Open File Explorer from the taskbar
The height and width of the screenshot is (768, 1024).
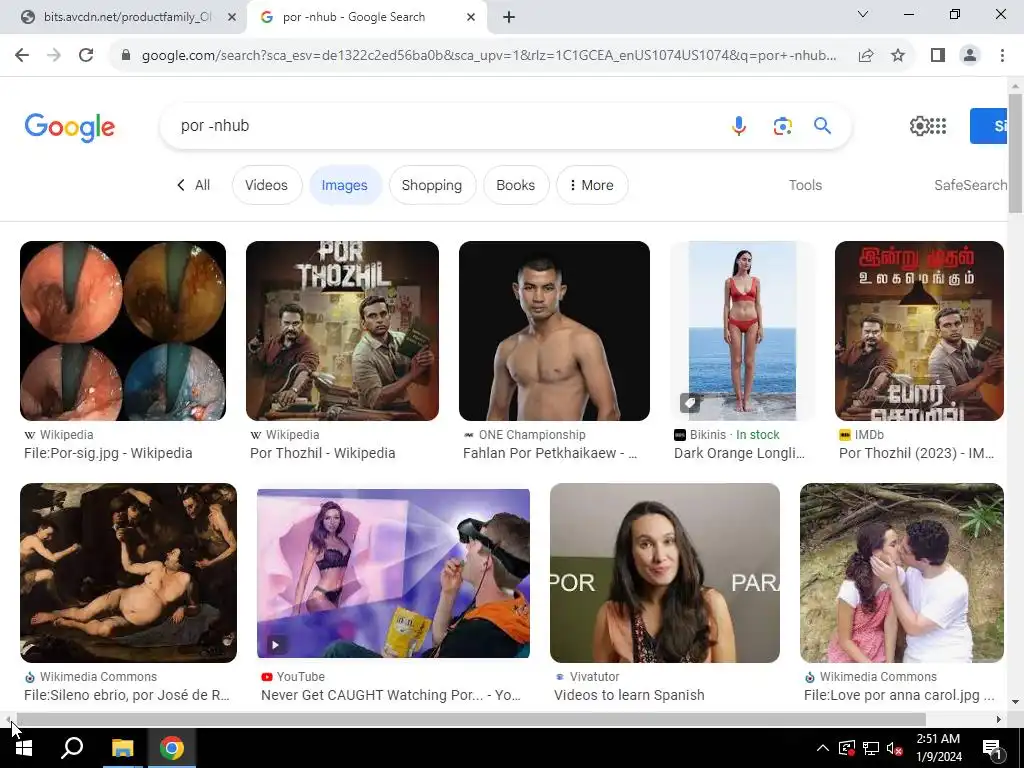tap(122, 748)
